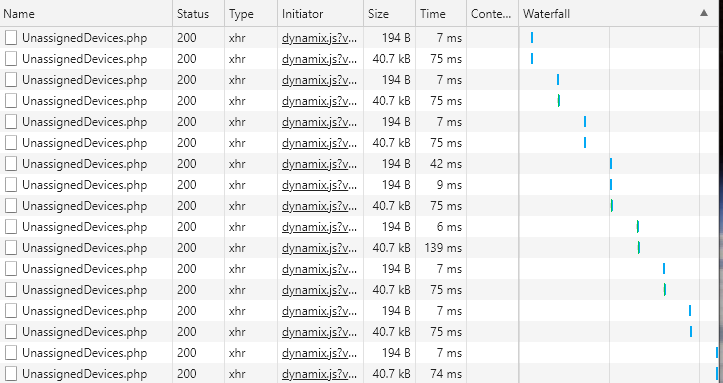Click the xhr type in the 74 ms row
The image size is (723, 383).
point(237,374)
